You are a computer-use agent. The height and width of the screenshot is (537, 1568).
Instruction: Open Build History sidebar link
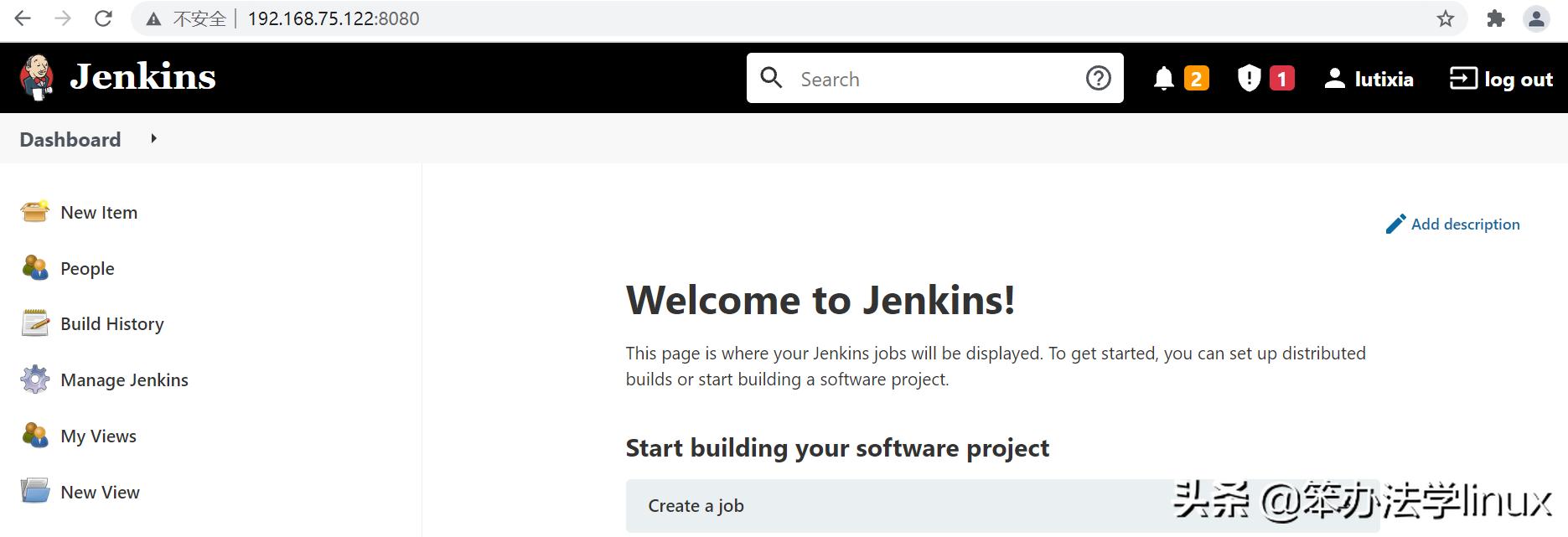coord(112,324)
